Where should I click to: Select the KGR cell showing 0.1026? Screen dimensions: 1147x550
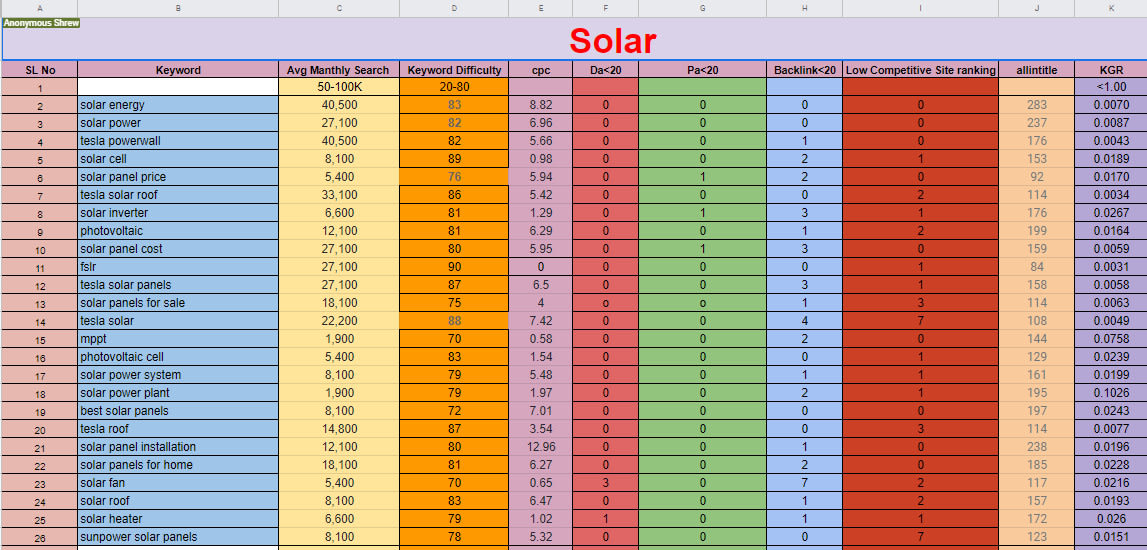(x=1110, y=393)
